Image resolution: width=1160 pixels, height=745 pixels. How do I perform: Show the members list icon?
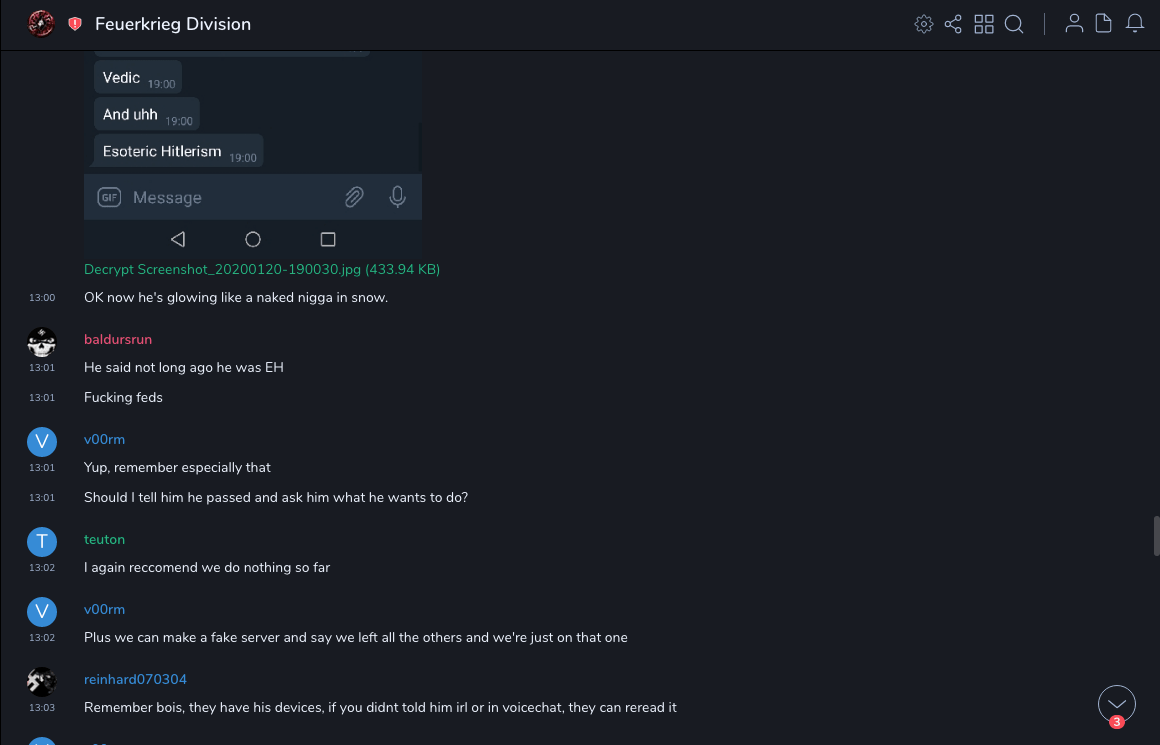pyautogui.click(x=1074, y=24)
